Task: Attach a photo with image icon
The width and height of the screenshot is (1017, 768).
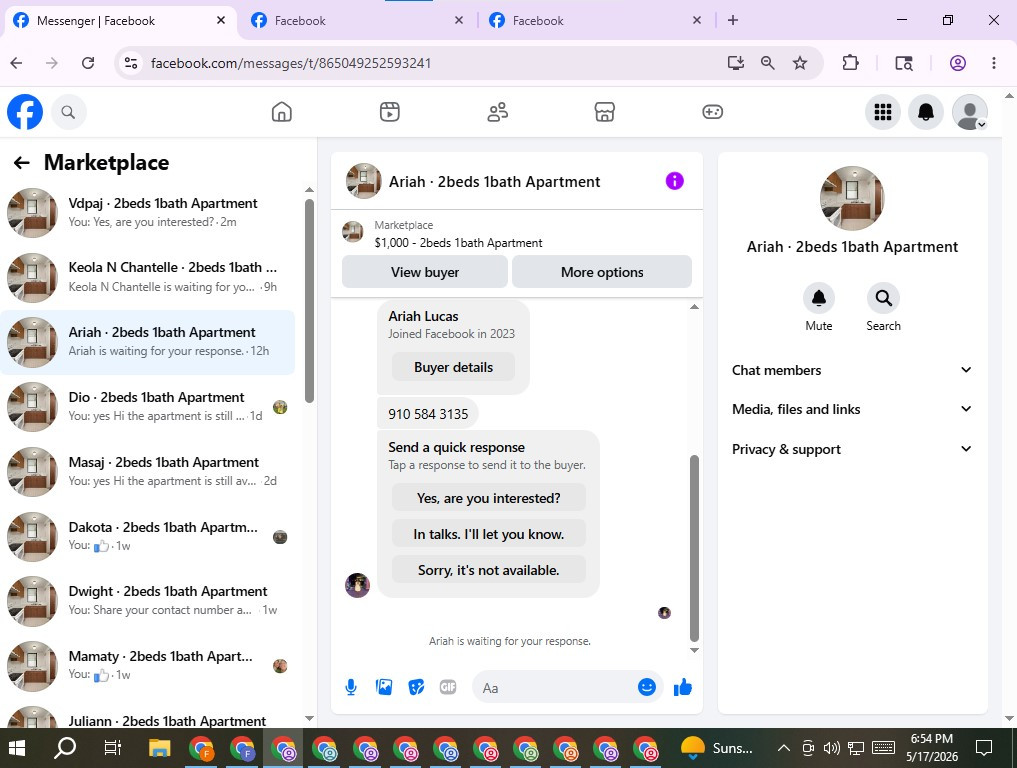Action: (x=384, y=687)
